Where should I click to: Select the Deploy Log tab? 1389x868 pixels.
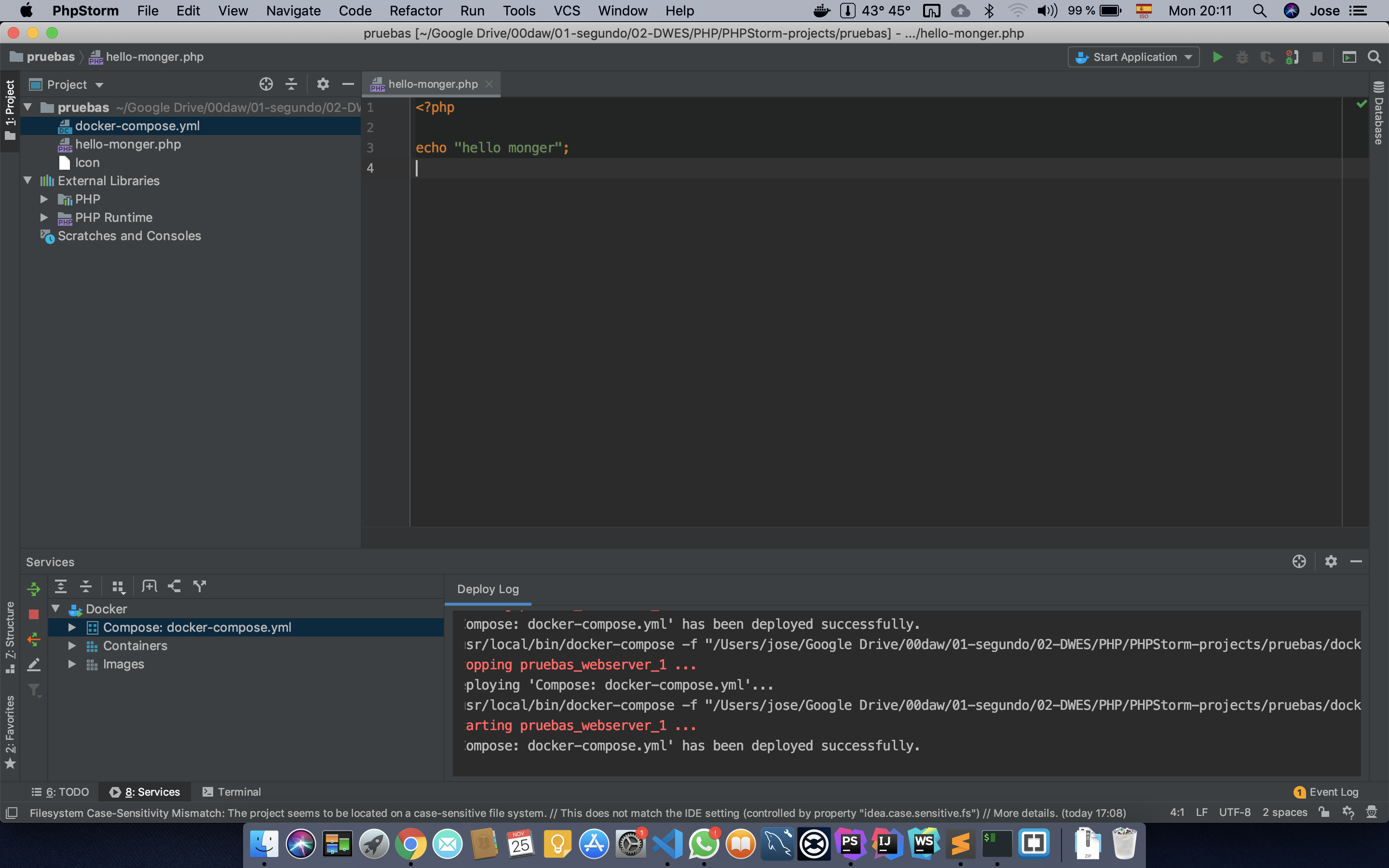pos(488,589)
